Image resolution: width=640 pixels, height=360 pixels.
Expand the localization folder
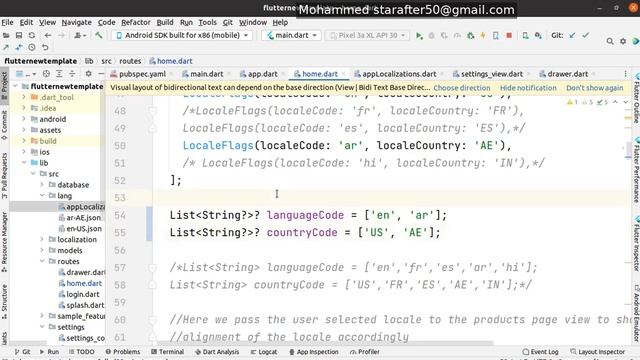(42, 240)
